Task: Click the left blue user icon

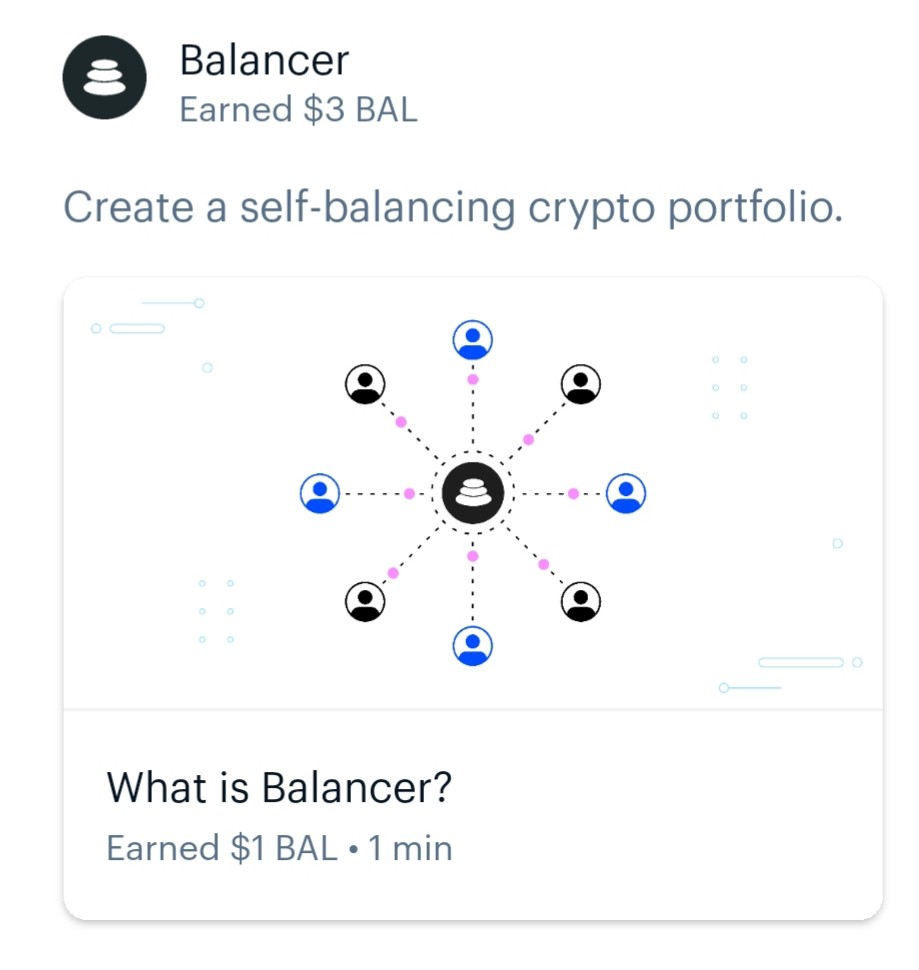Action: click(x=320, y=493)
